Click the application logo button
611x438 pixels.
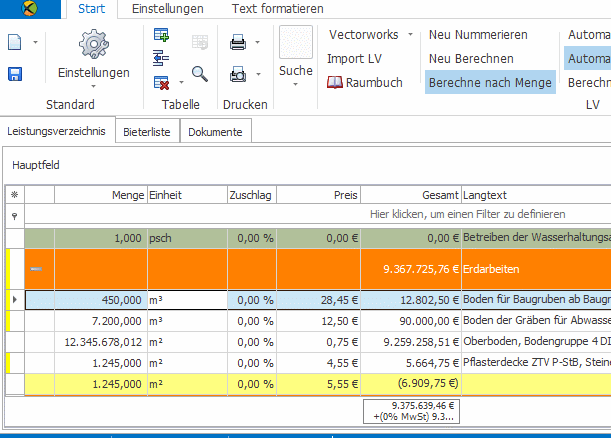[x=30, y=8]
